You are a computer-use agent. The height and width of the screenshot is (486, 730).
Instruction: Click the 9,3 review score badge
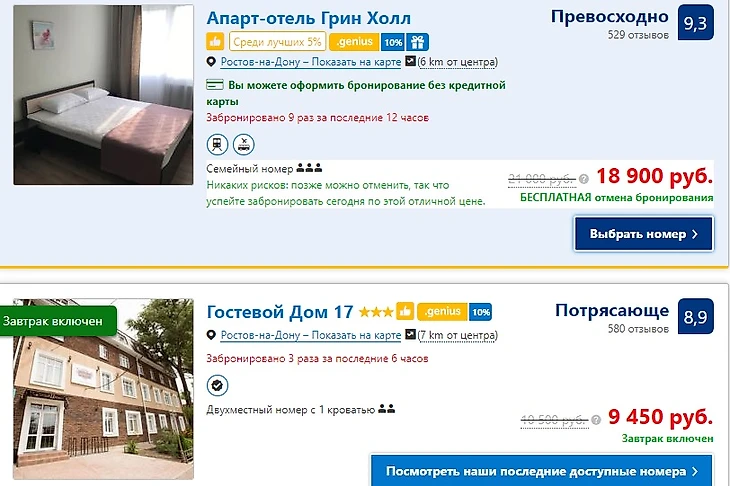point(696,22)
